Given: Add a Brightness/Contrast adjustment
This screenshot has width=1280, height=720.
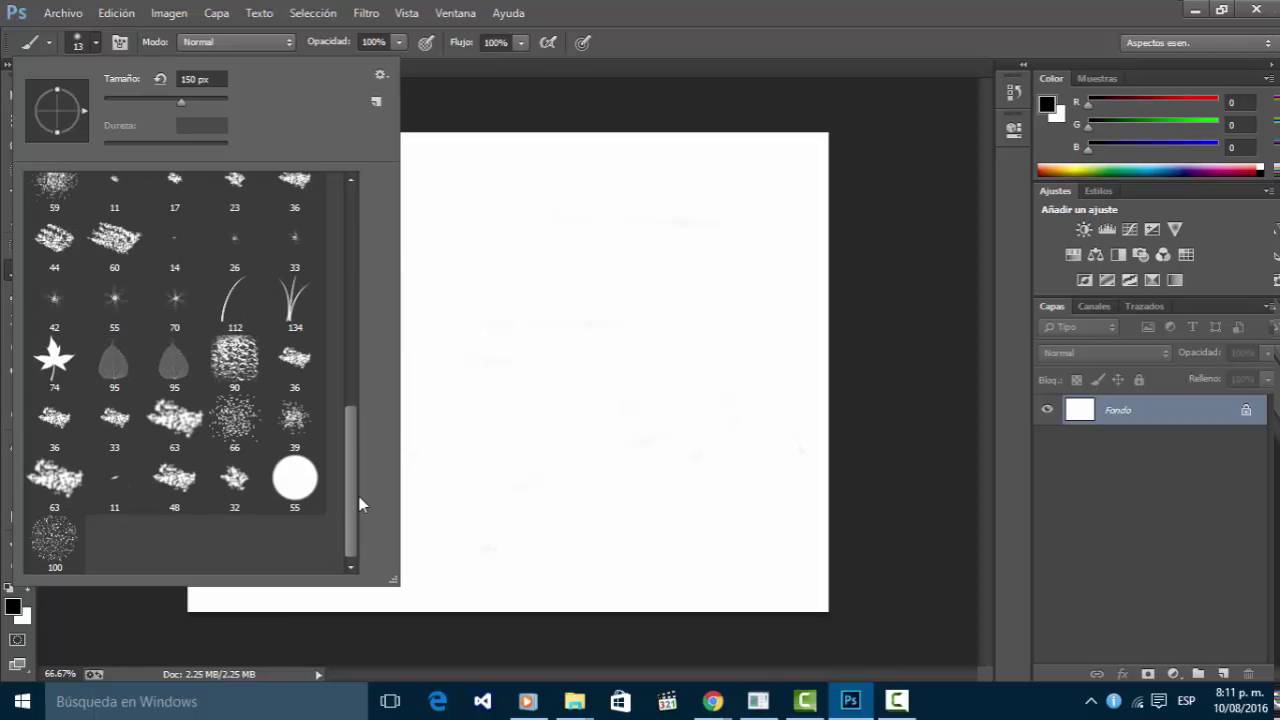Looking at the screenshot, I should (1084, 230).
